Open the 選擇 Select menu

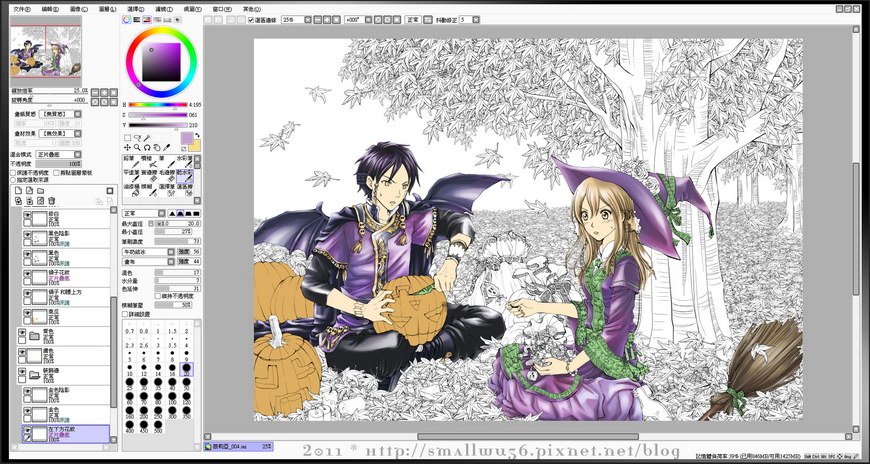click(x=135, y=9)
